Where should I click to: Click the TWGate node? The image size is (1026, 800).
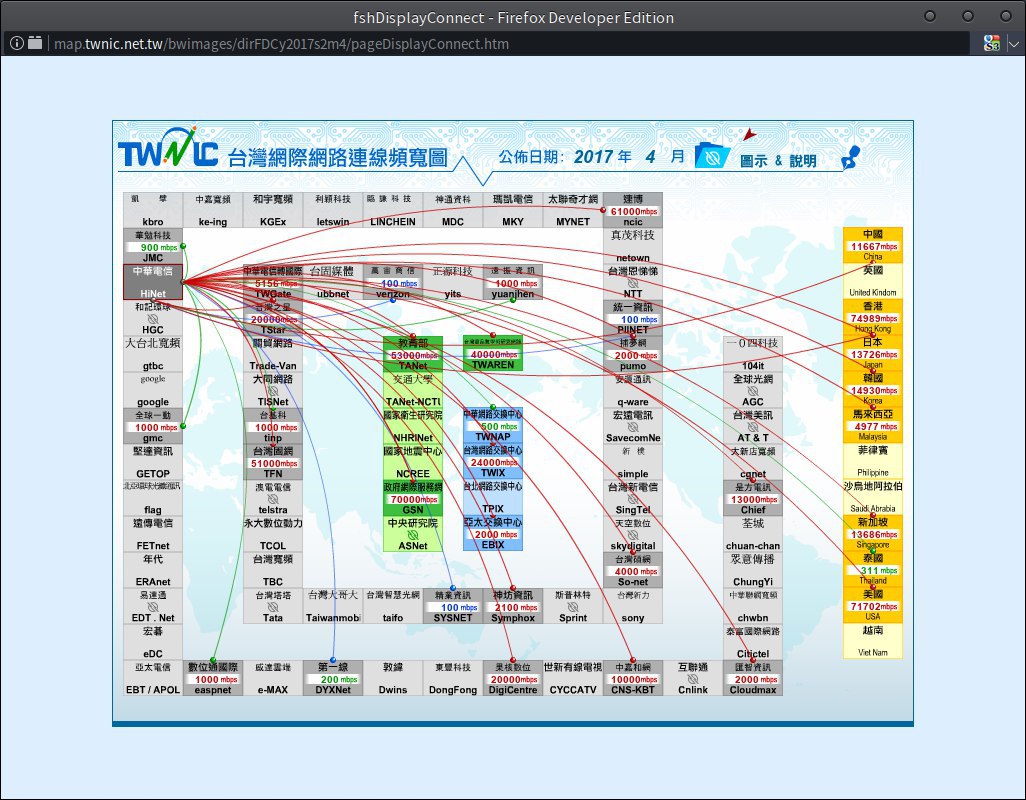(x=273, y=282)
